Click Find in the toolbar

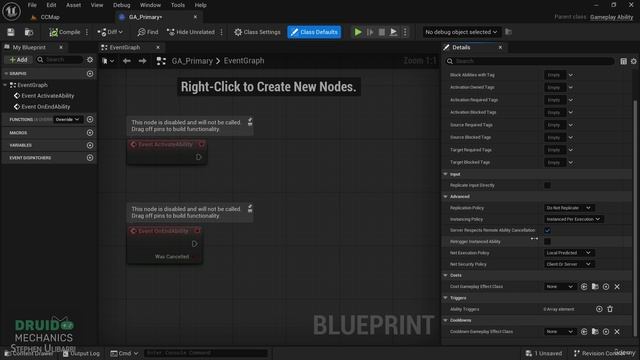148,32
